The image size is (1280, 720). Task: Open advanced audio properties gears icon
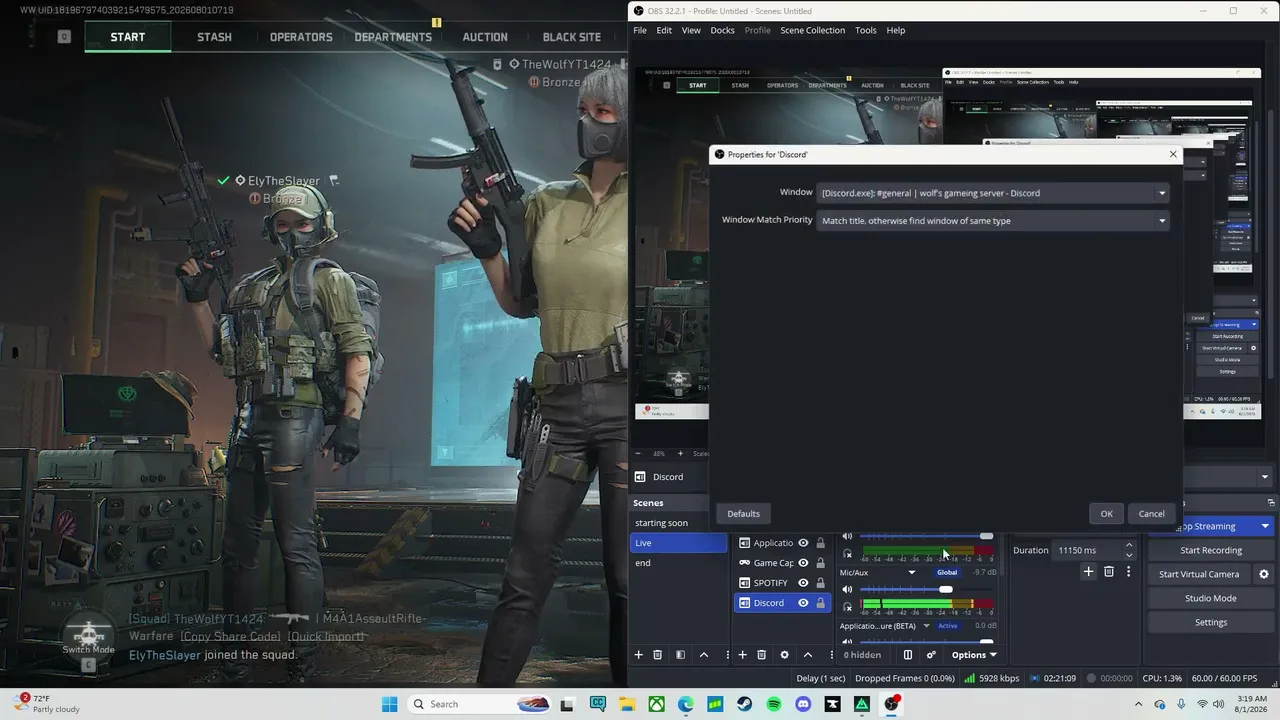coord(931,655)
